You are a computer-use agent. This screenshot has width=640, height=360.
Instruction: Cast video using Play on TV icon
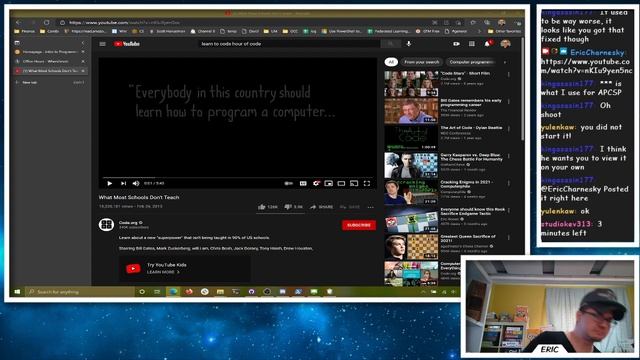(x=354, y=183)
